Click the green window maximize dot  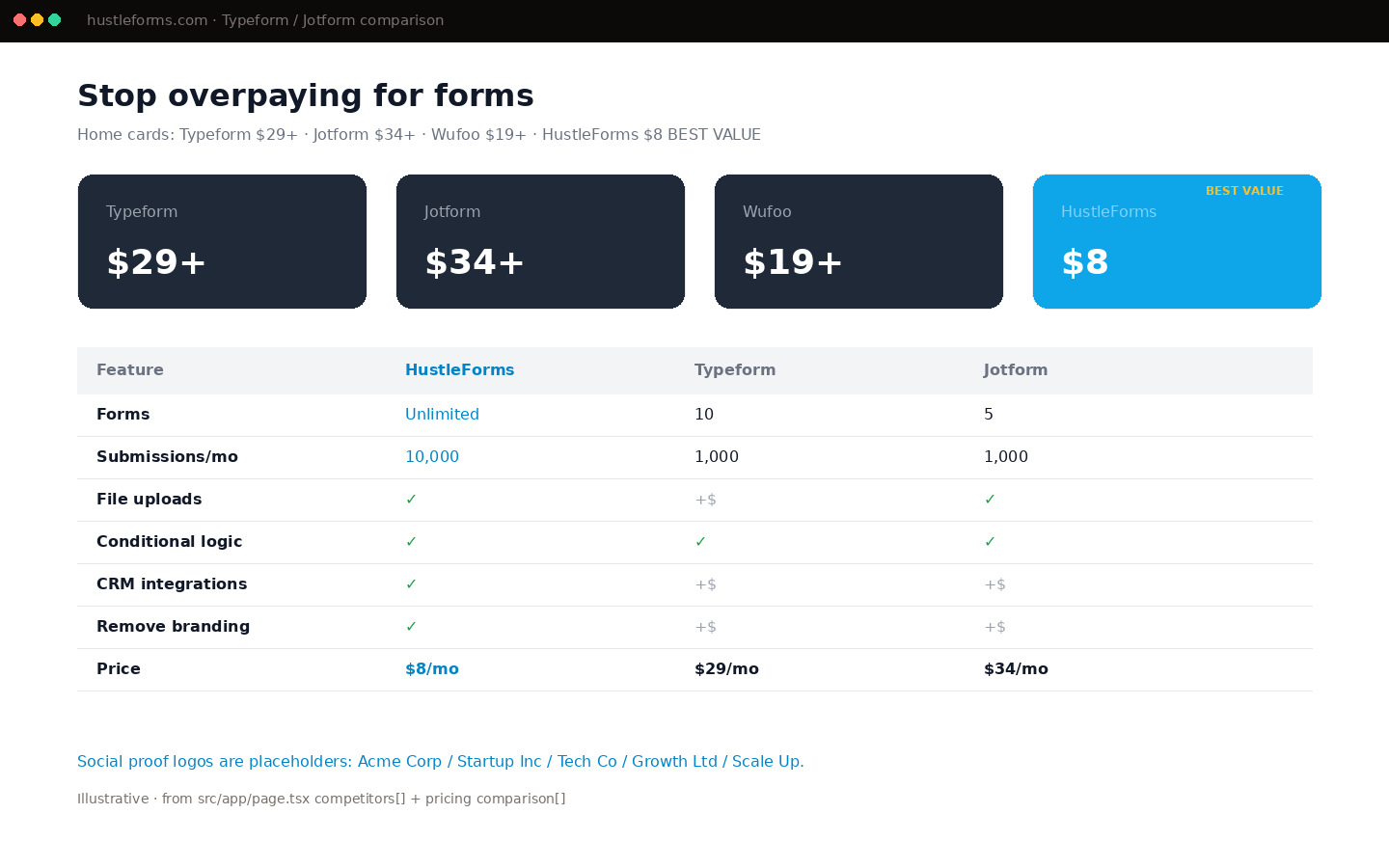(55, 20)
